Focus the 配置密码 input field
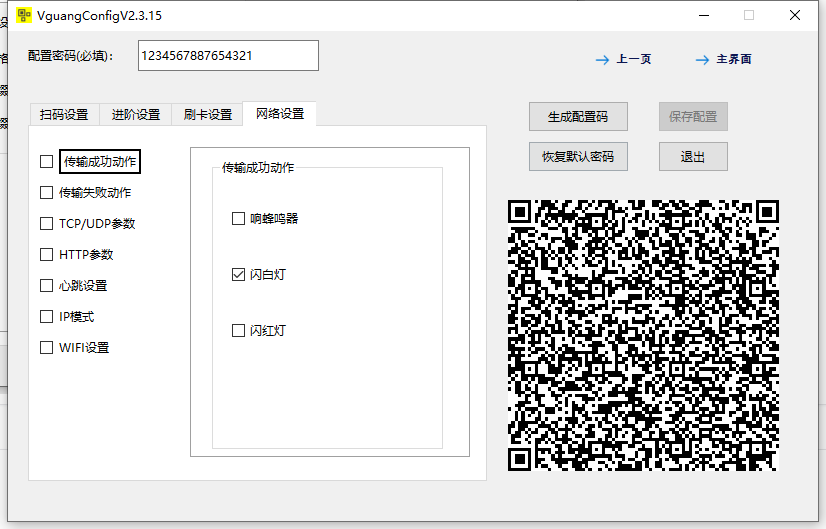Viewport: 826px width, 529px height. (228, 55)
